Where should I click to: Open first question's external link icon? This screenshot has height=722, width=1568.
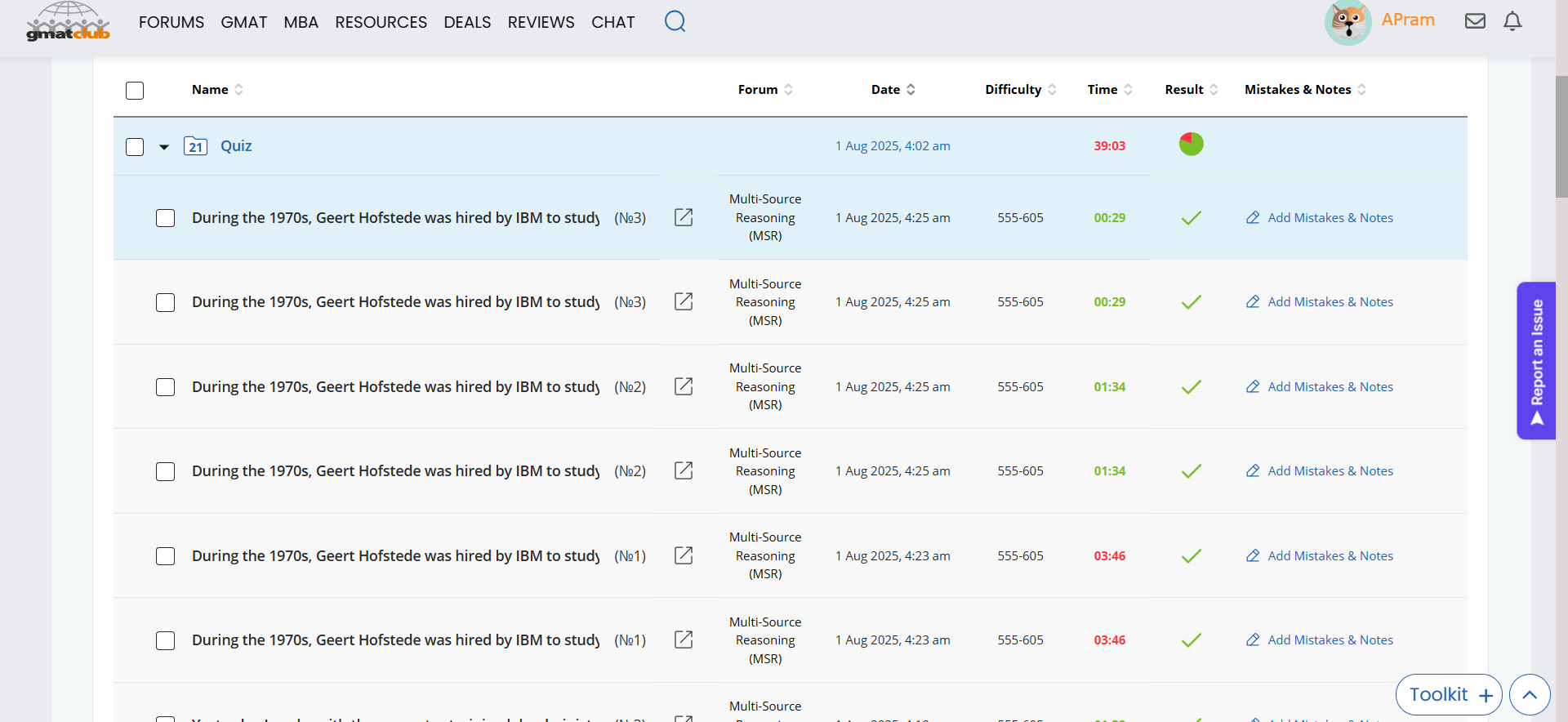click(684, 217)
